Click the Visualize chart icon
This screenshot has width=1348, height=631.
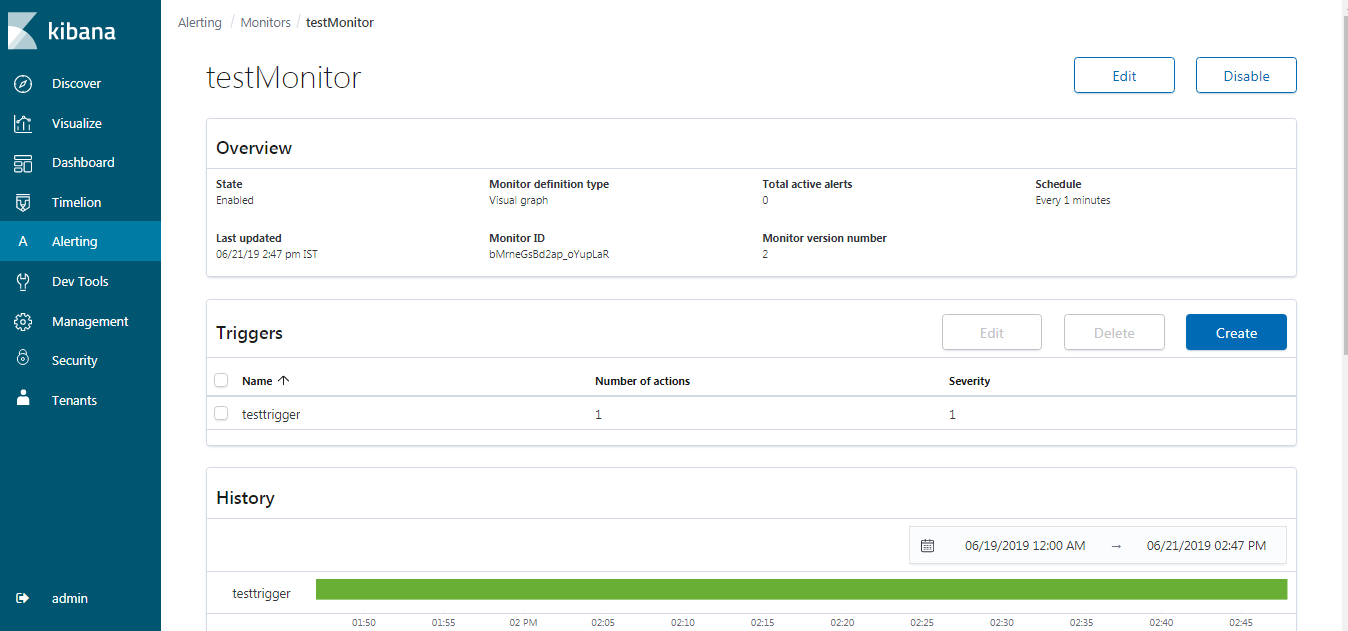pos(23,124)
